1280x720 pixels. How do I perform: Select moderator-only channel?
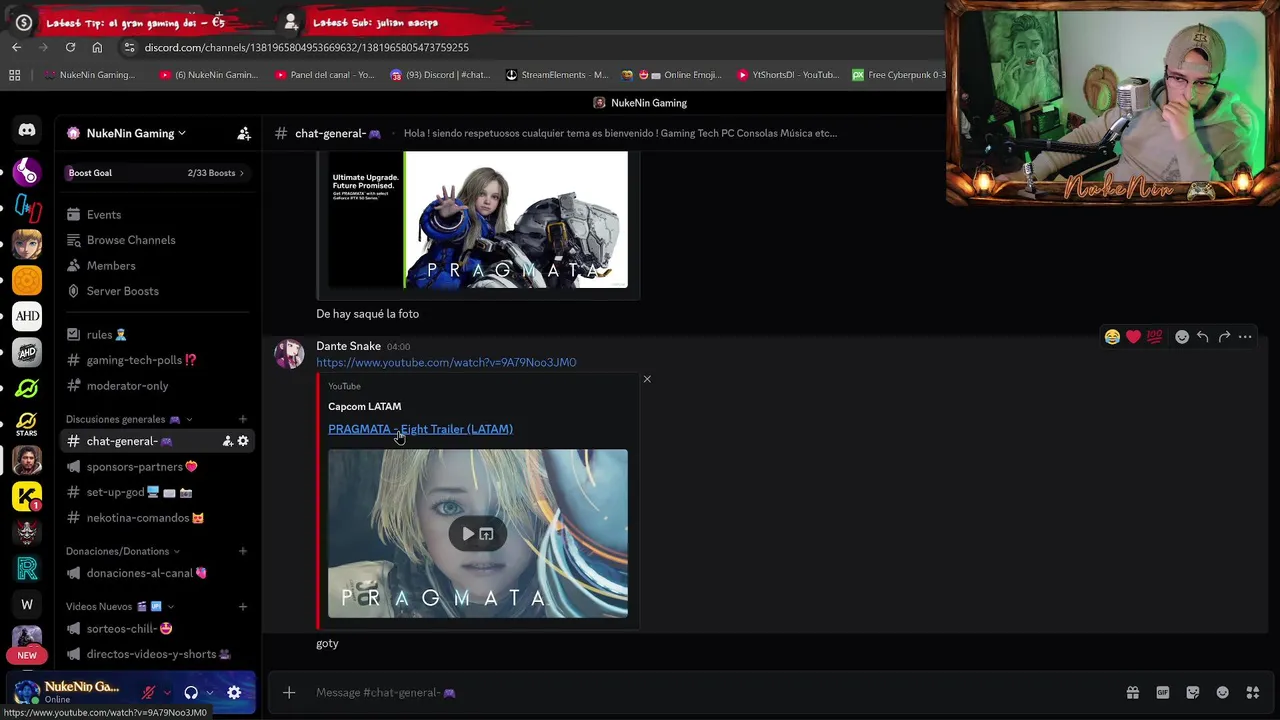tap(158, 386)
